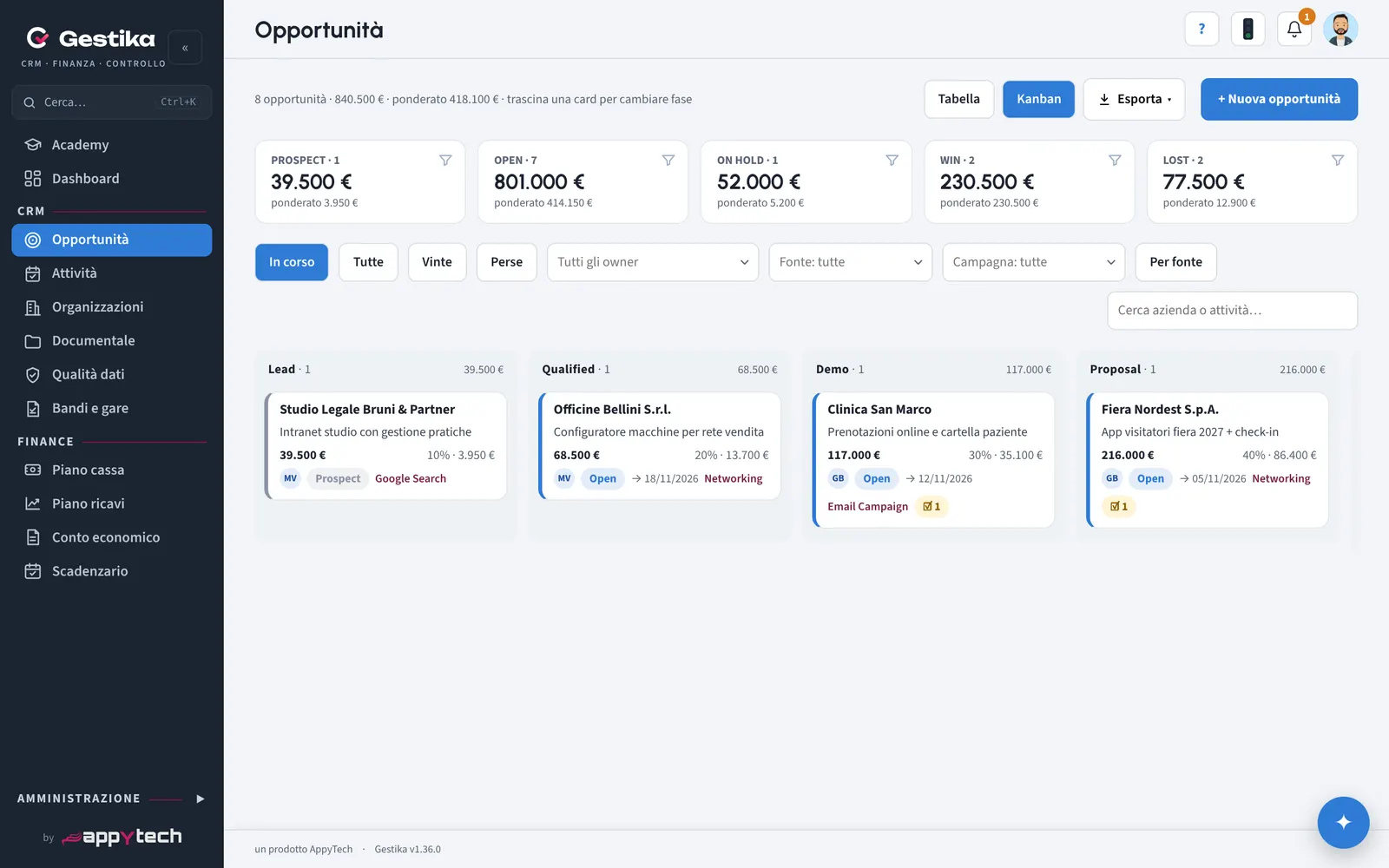This screenshot has height=868, width=1389.
Task: Show only In corso opportunities
Action: pyautogui.click(x=292, y=262)
